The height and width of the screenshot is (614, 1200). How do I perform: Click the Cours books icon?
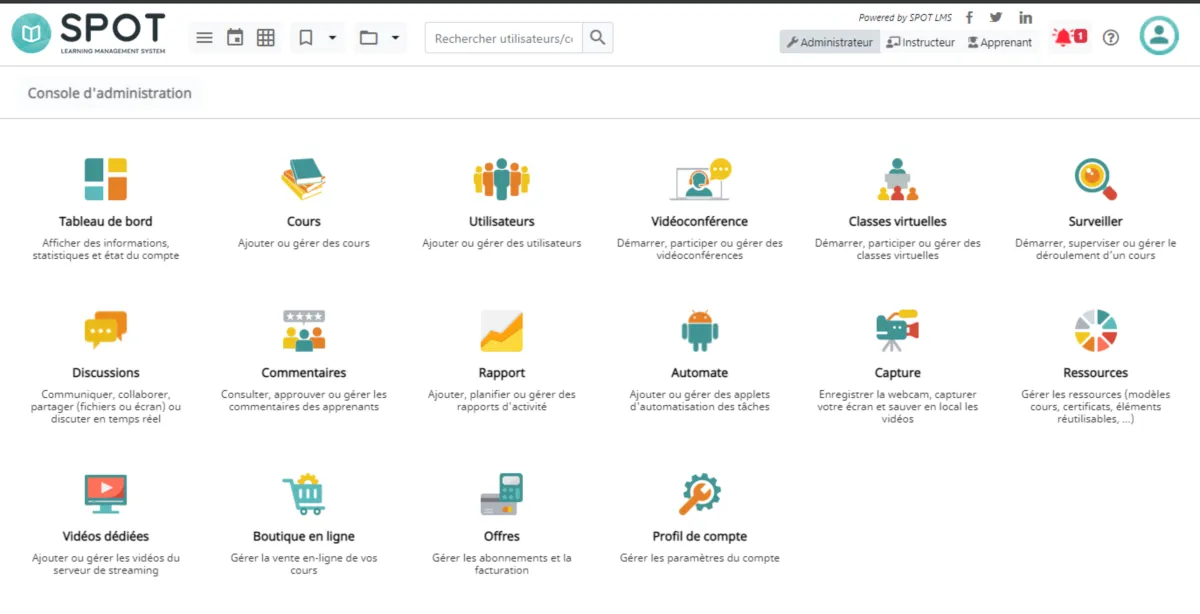click(x=303, y=180)
